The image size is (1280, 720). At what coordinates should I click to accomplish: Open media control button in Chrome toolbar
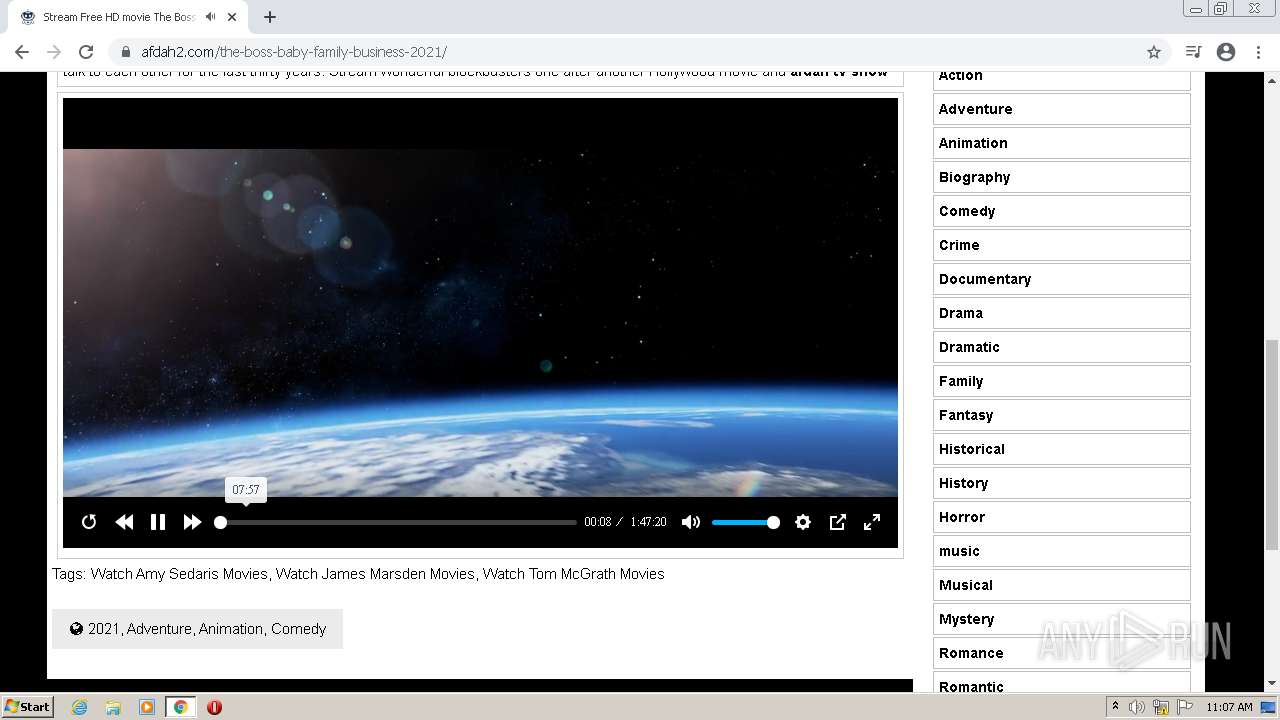(x=1193, y=52)
